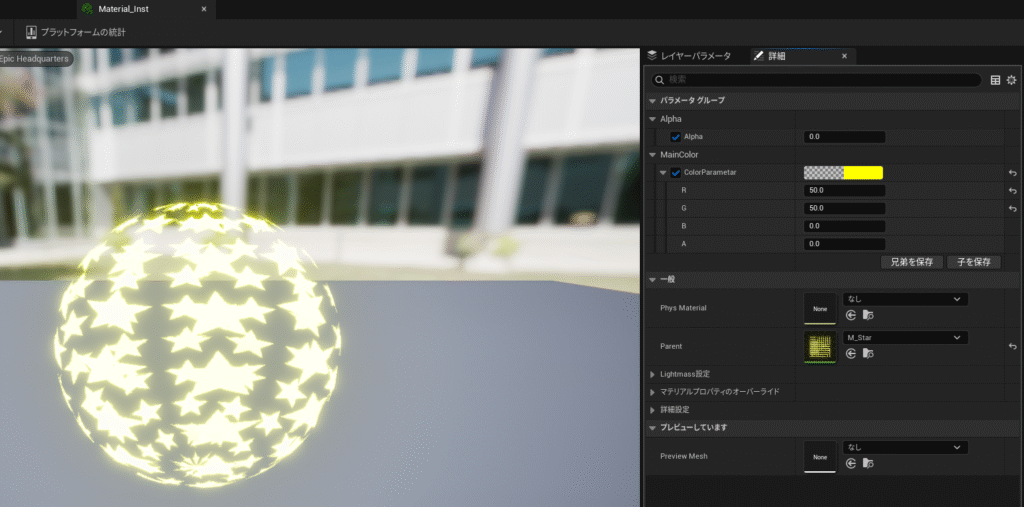This screenshot has width=1024, height=507.
Task: Click the star sphere in the preview
Action: coord(196,345)
